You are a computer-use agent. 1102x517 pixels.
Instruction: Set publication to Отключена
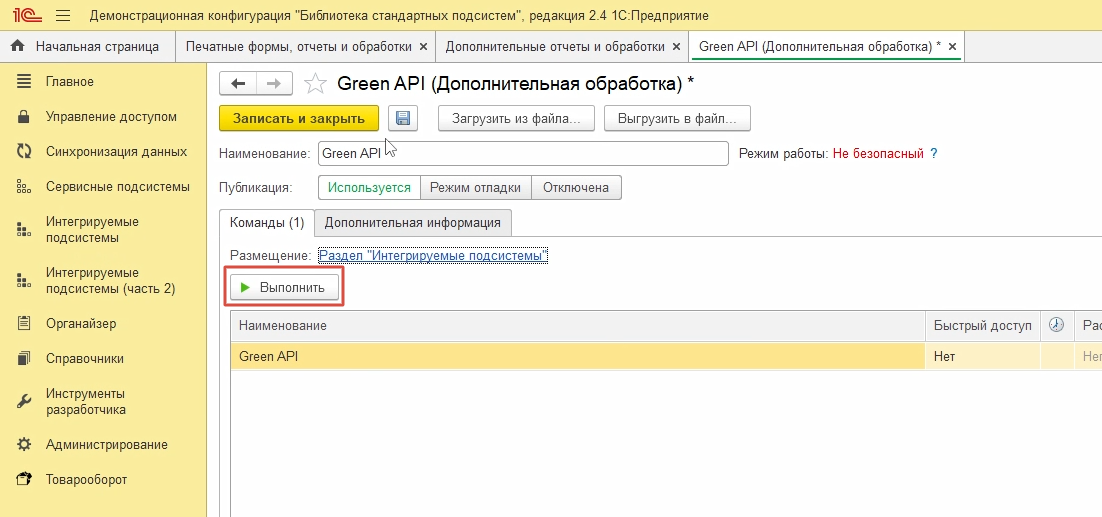576,187
